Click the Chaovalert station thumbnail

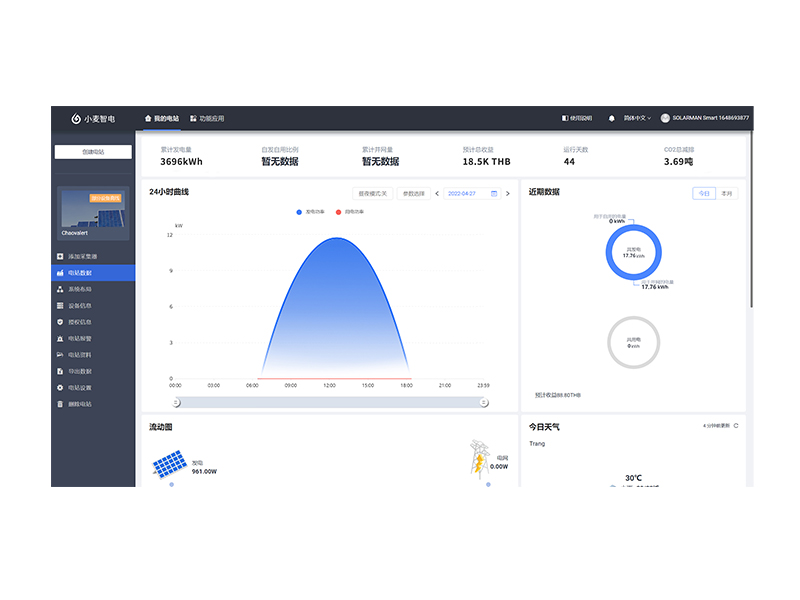pos(93,213)
